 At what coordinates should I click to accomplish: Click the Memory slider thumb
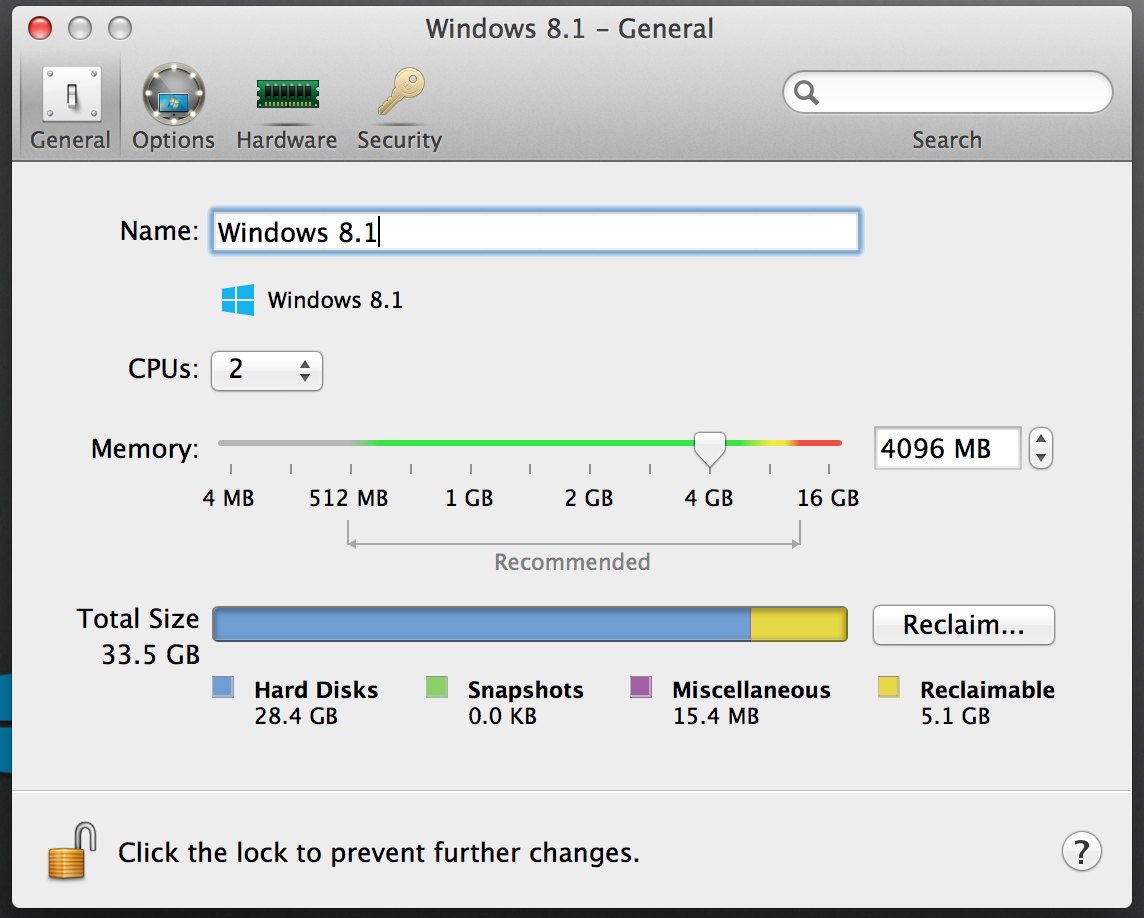709,449
